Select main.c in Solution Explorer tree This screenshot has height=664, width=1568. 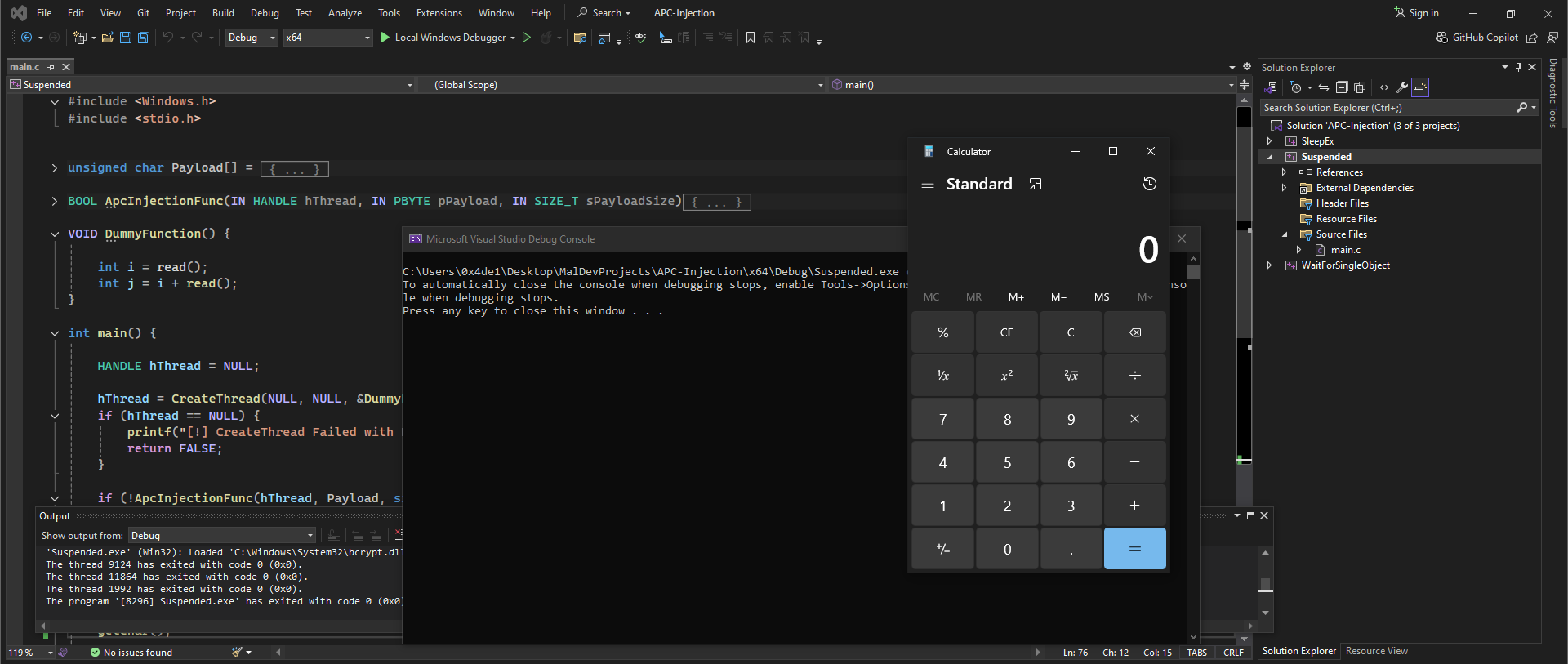(1345, 250)
